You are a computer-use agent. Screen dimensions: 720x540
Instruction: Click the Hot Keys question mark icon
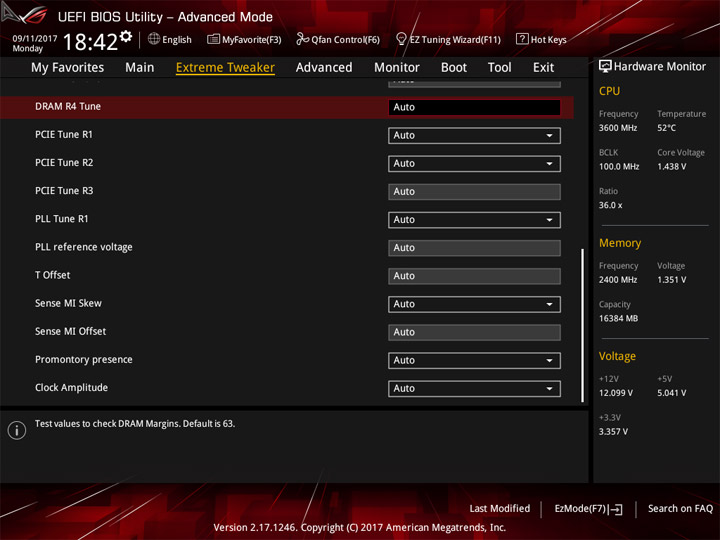tap(522, 39)
